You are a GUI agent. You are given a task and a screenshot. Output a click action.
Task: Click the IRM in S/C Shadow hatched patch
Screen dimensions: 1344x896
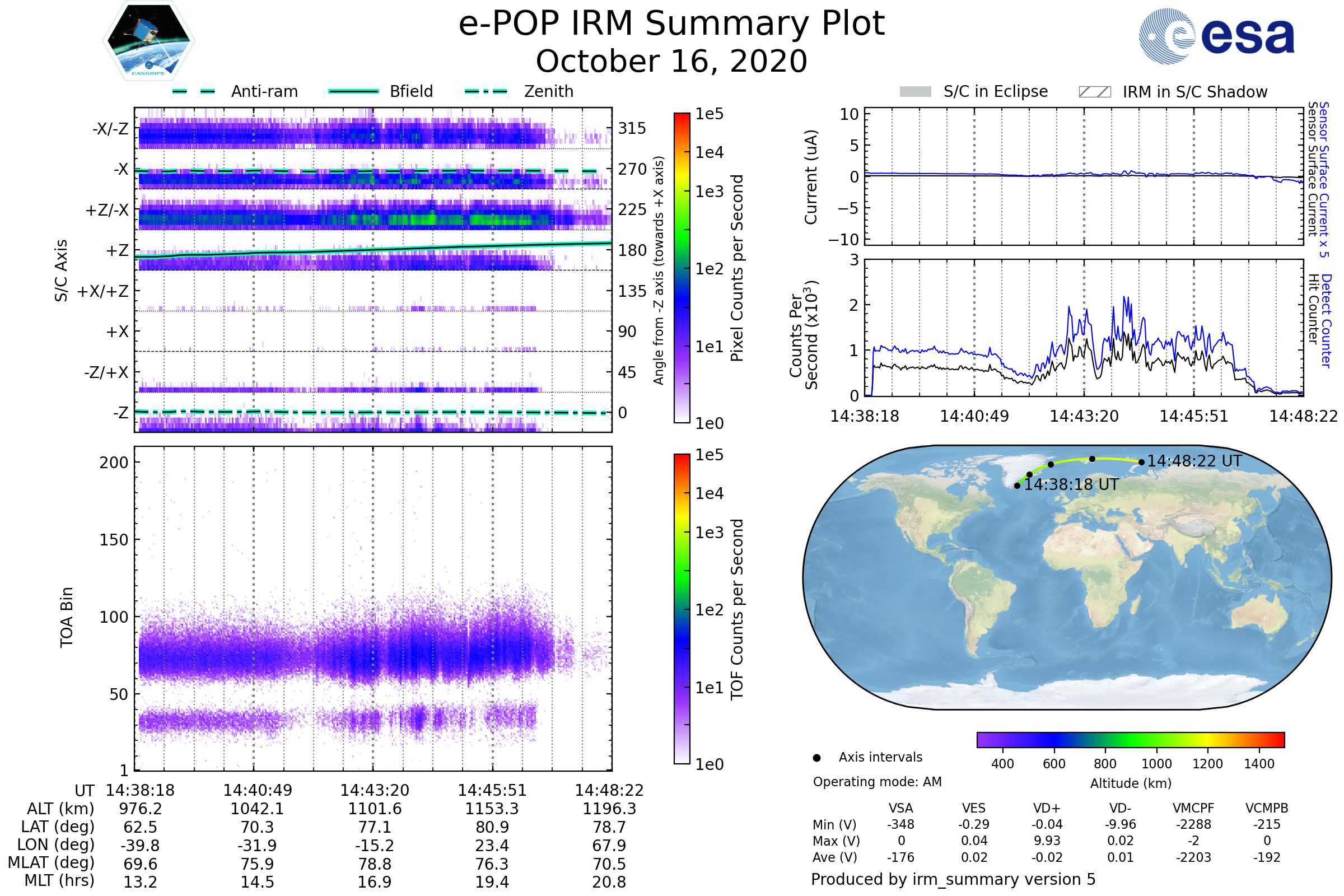pos(1094,92)
